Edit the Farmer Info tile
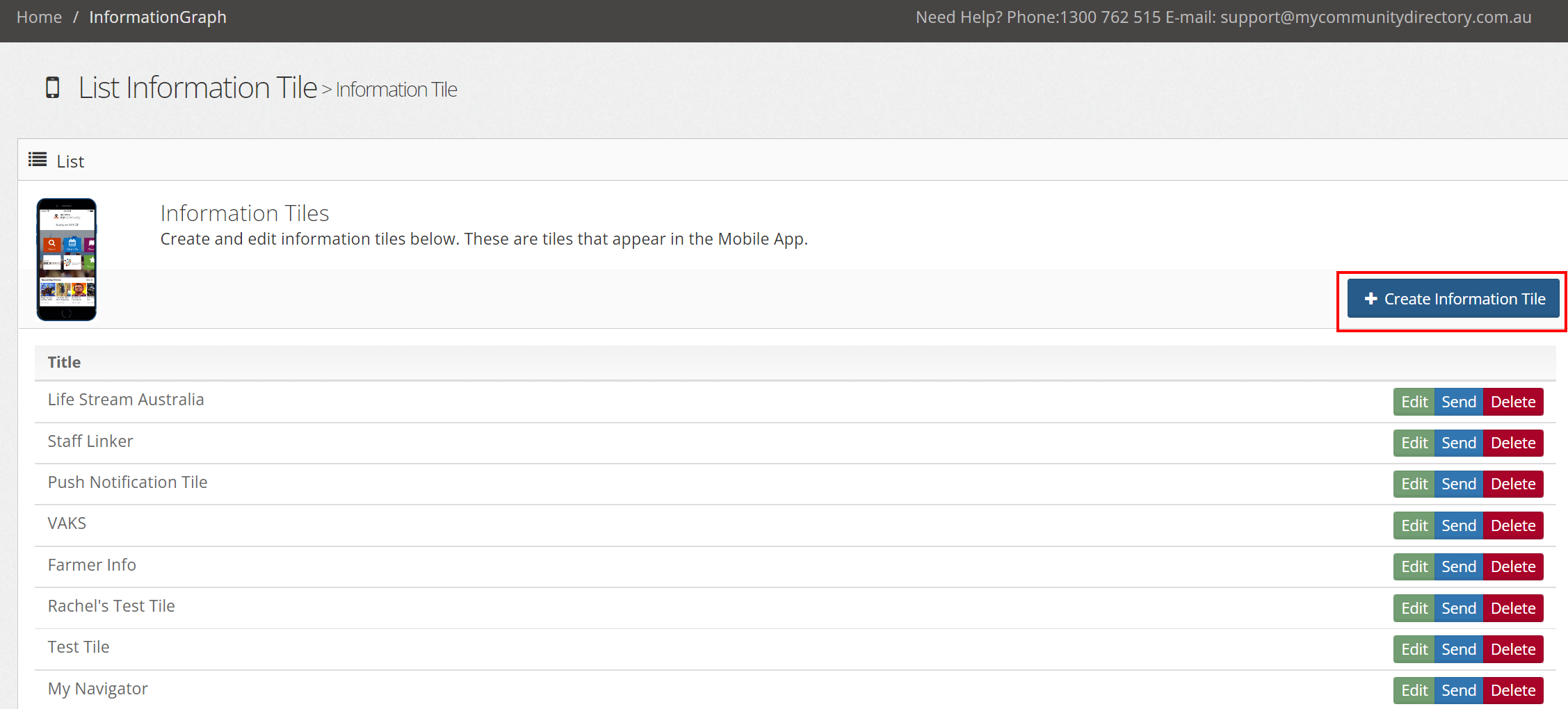 [1414, 567]
